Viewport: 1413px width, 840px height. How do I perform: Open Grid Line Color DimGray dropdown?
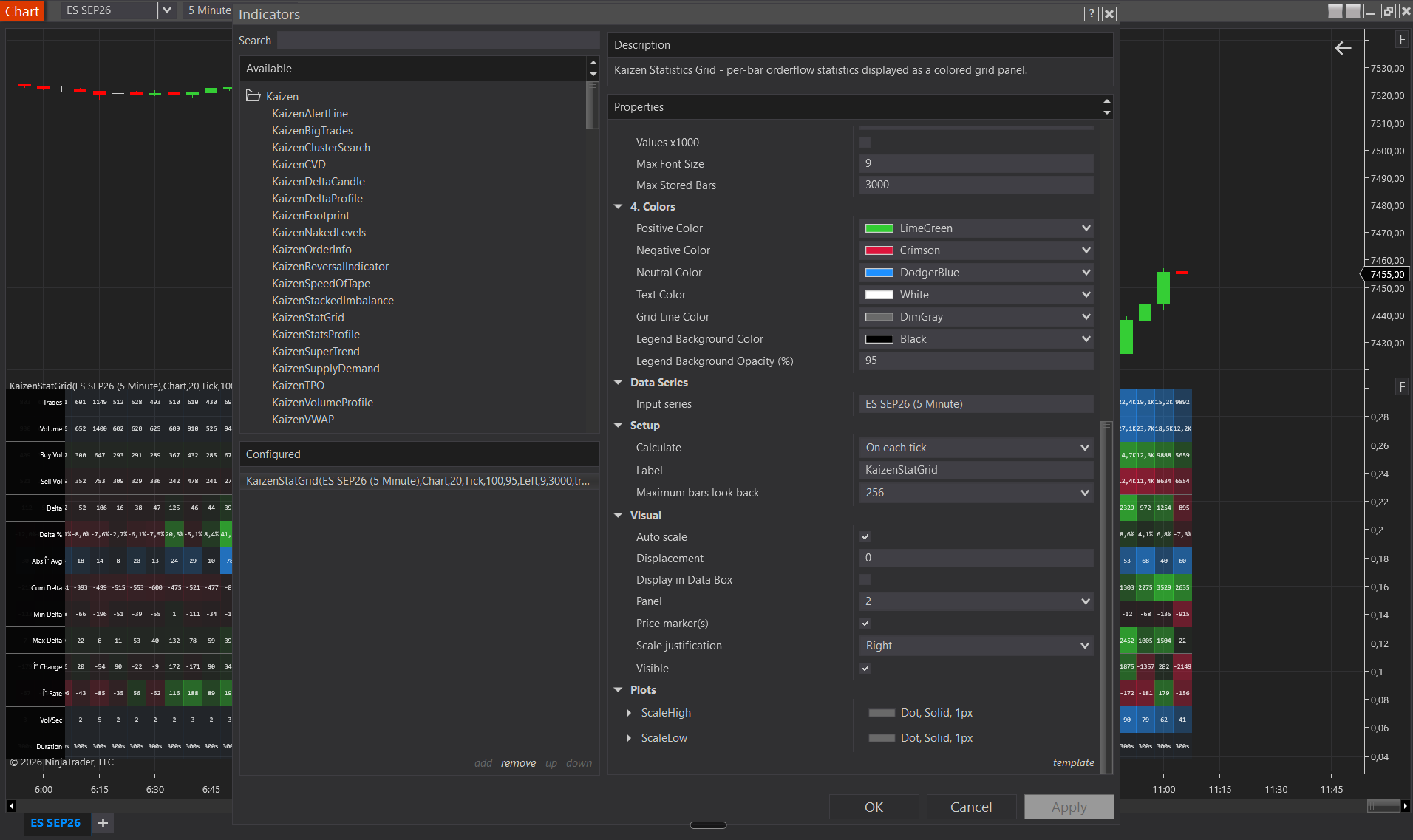click(x=976, y=317)
